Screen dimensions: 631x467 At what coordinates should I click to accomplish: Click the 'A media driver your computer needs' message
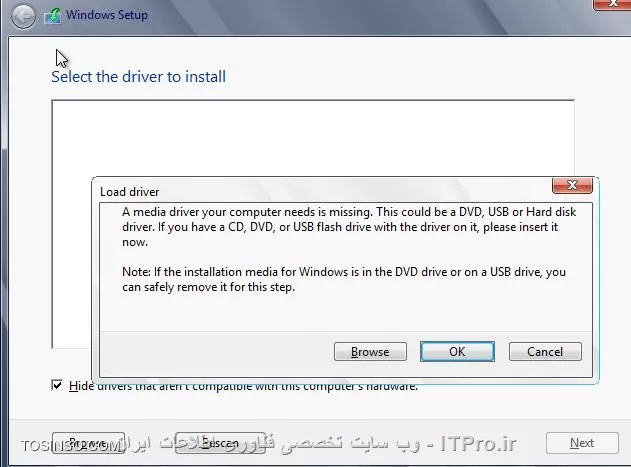[349, 227]
